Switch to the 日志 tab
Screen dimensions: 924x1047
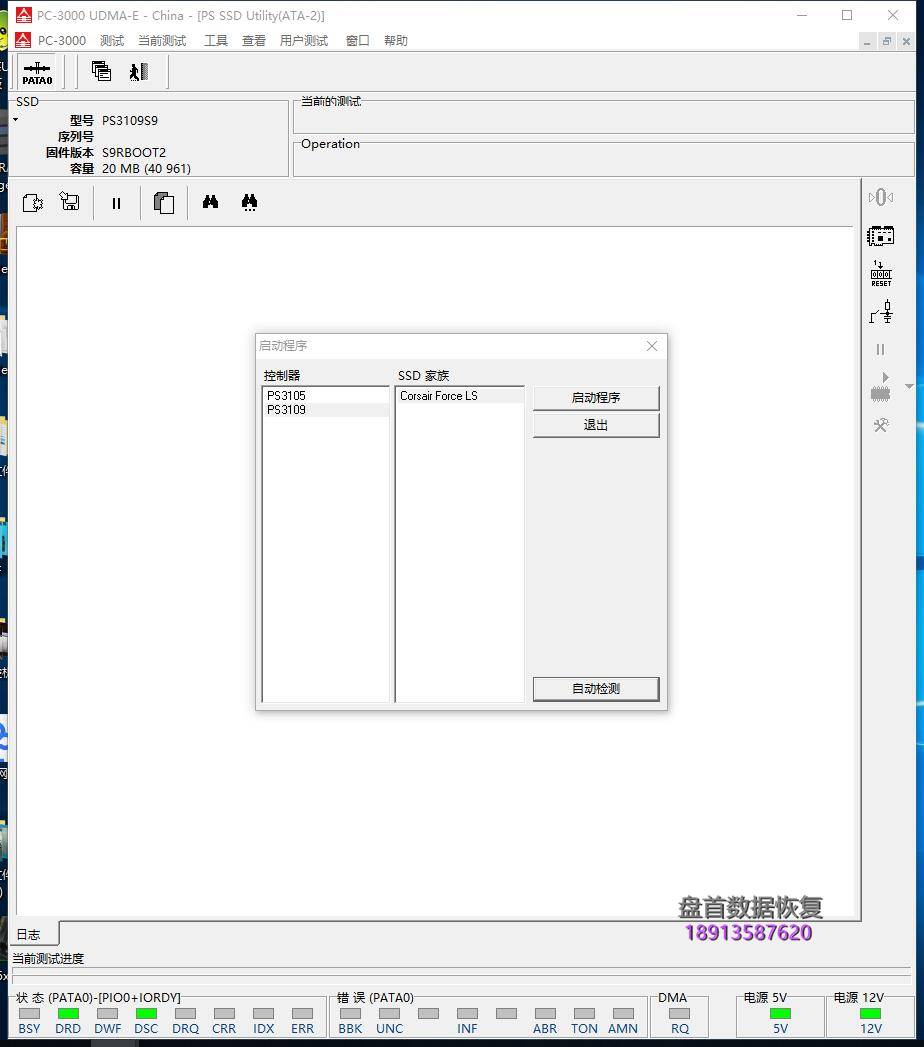29,934
